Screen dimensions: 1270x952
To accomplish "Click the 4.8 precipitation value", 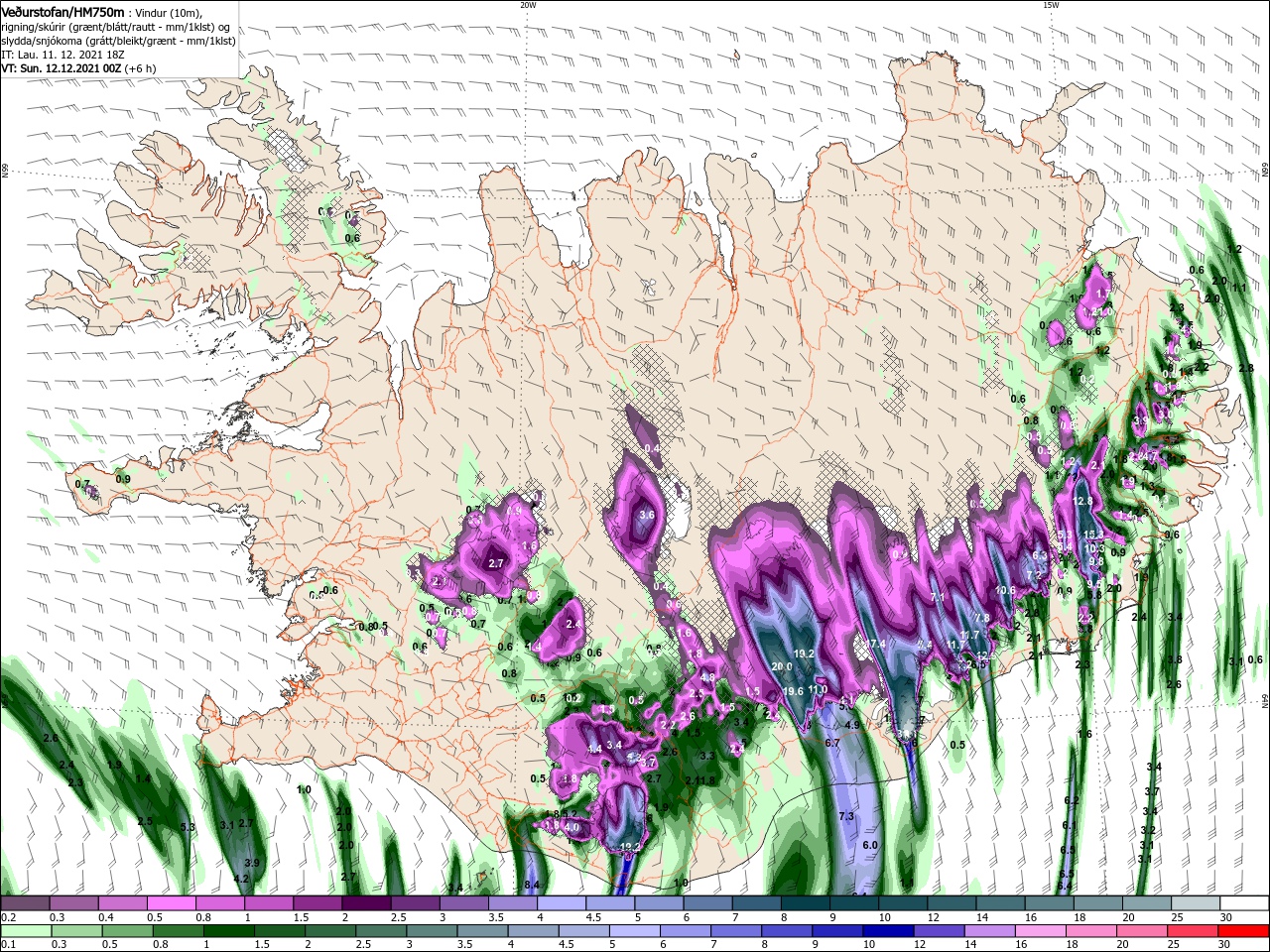I will click(707, 677).
